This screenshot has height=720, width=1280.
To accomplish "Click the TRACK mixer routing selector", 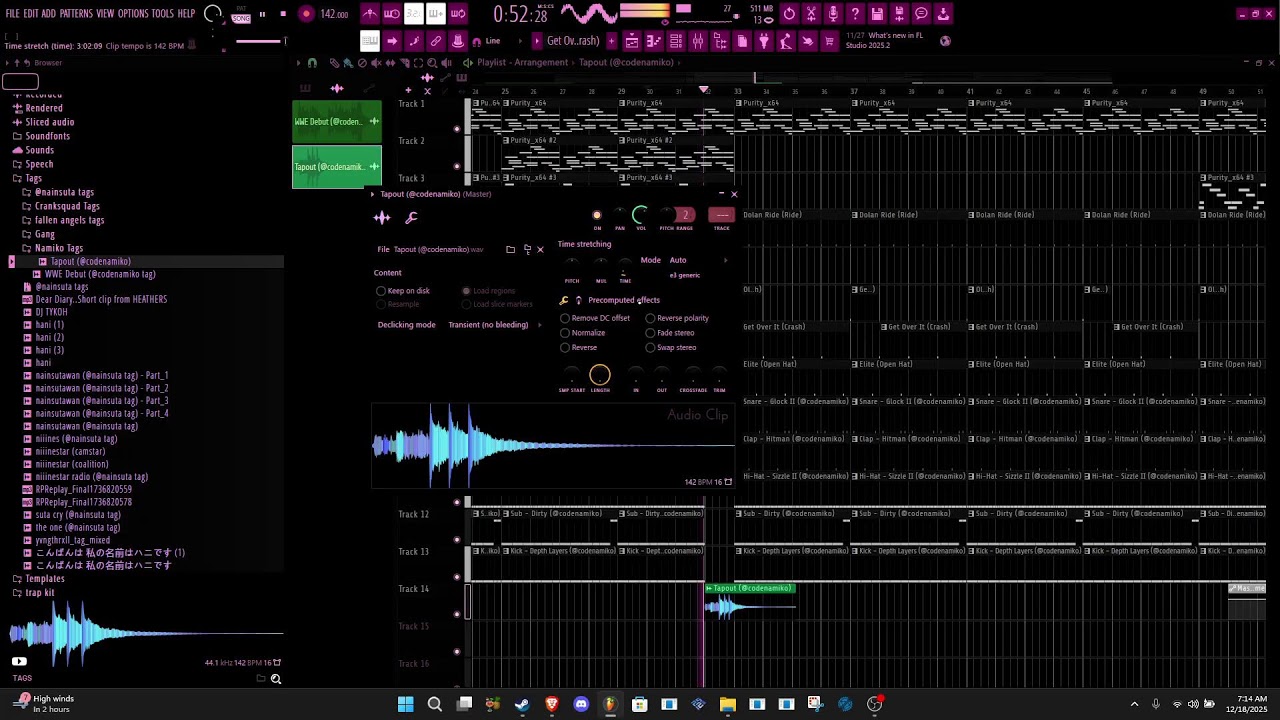I will (722, 215).
